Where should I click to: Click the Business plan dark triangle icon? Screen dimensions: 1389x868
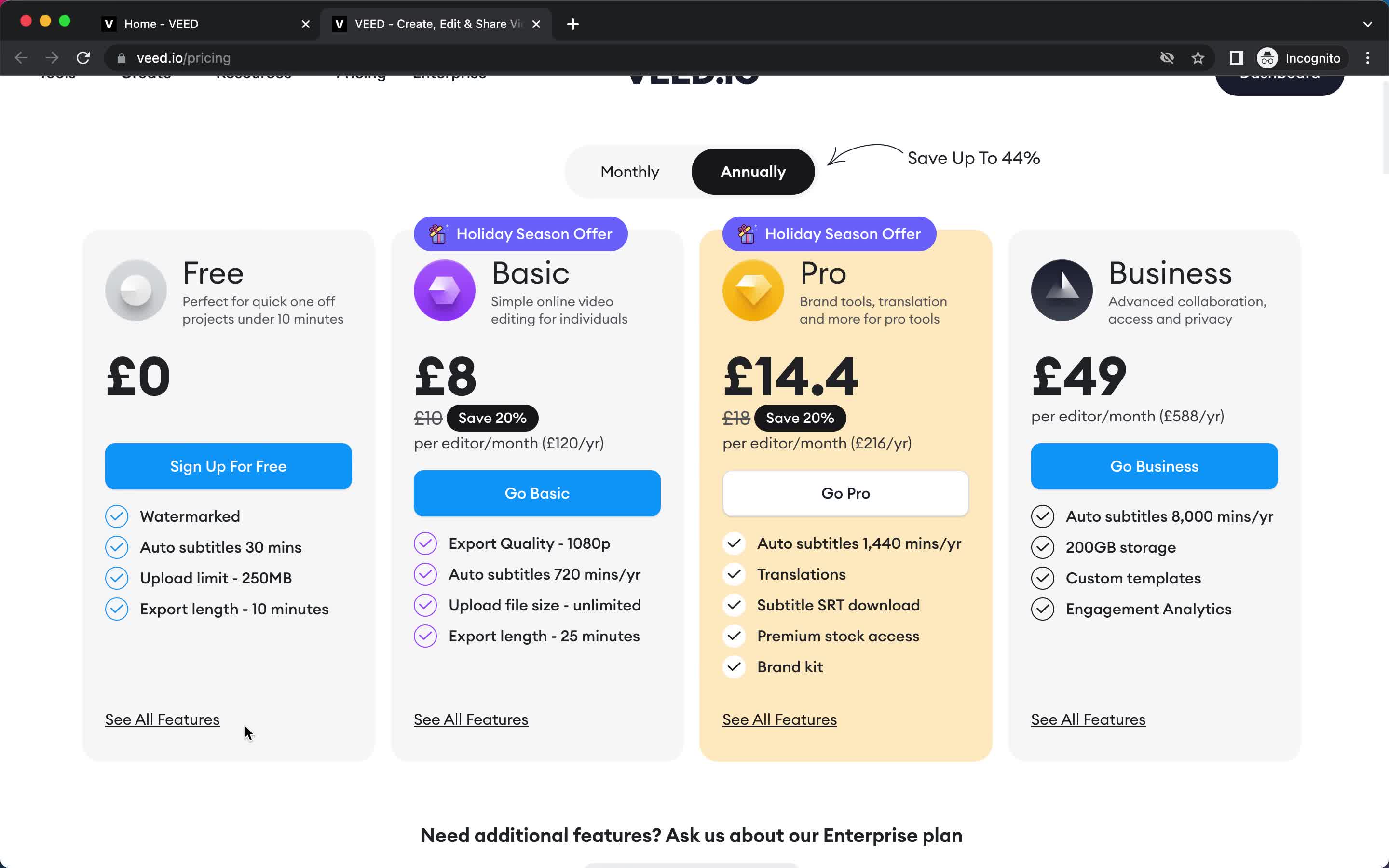point(1062,290)
